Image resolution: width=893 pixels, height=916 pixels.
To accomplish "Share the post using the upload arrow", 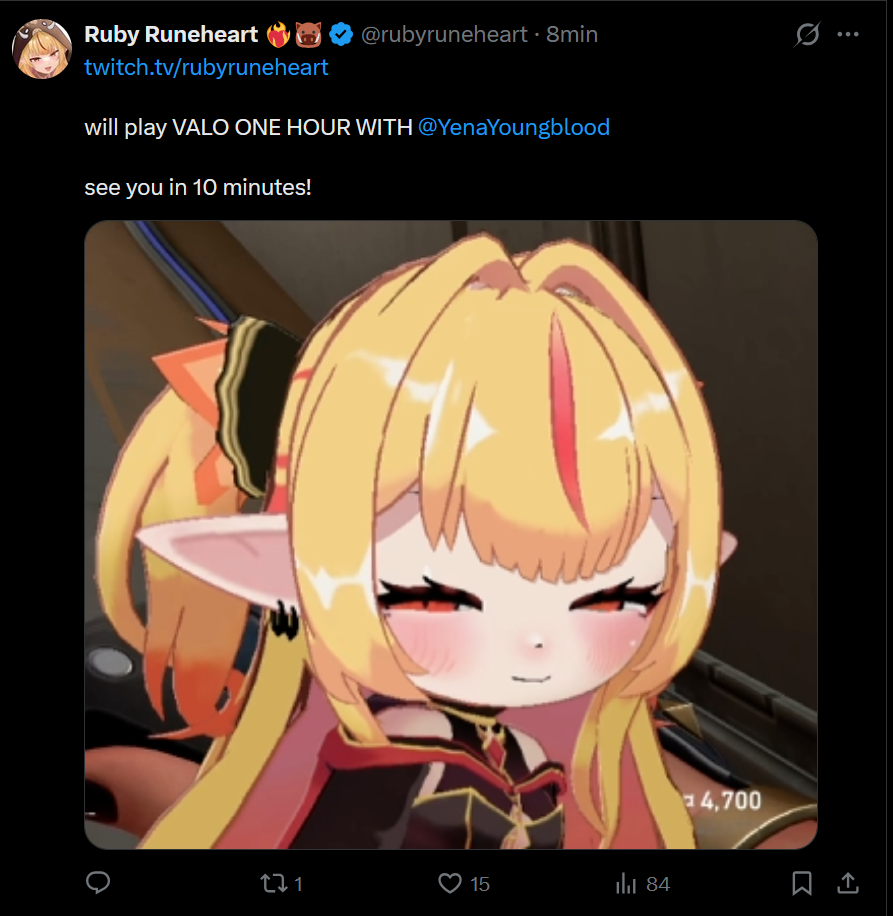I will pyautogui.click(x=847, y=883).
